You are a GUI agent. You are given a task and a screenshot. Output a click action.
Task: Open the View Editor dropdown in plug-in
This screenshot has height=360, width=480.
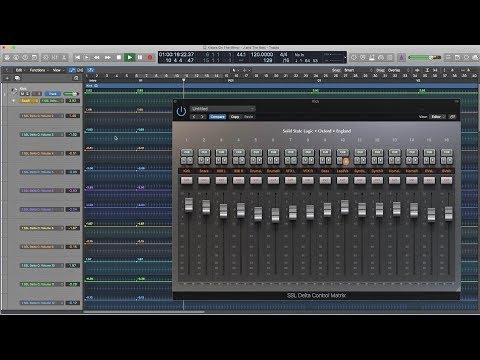tap(438, 117)
